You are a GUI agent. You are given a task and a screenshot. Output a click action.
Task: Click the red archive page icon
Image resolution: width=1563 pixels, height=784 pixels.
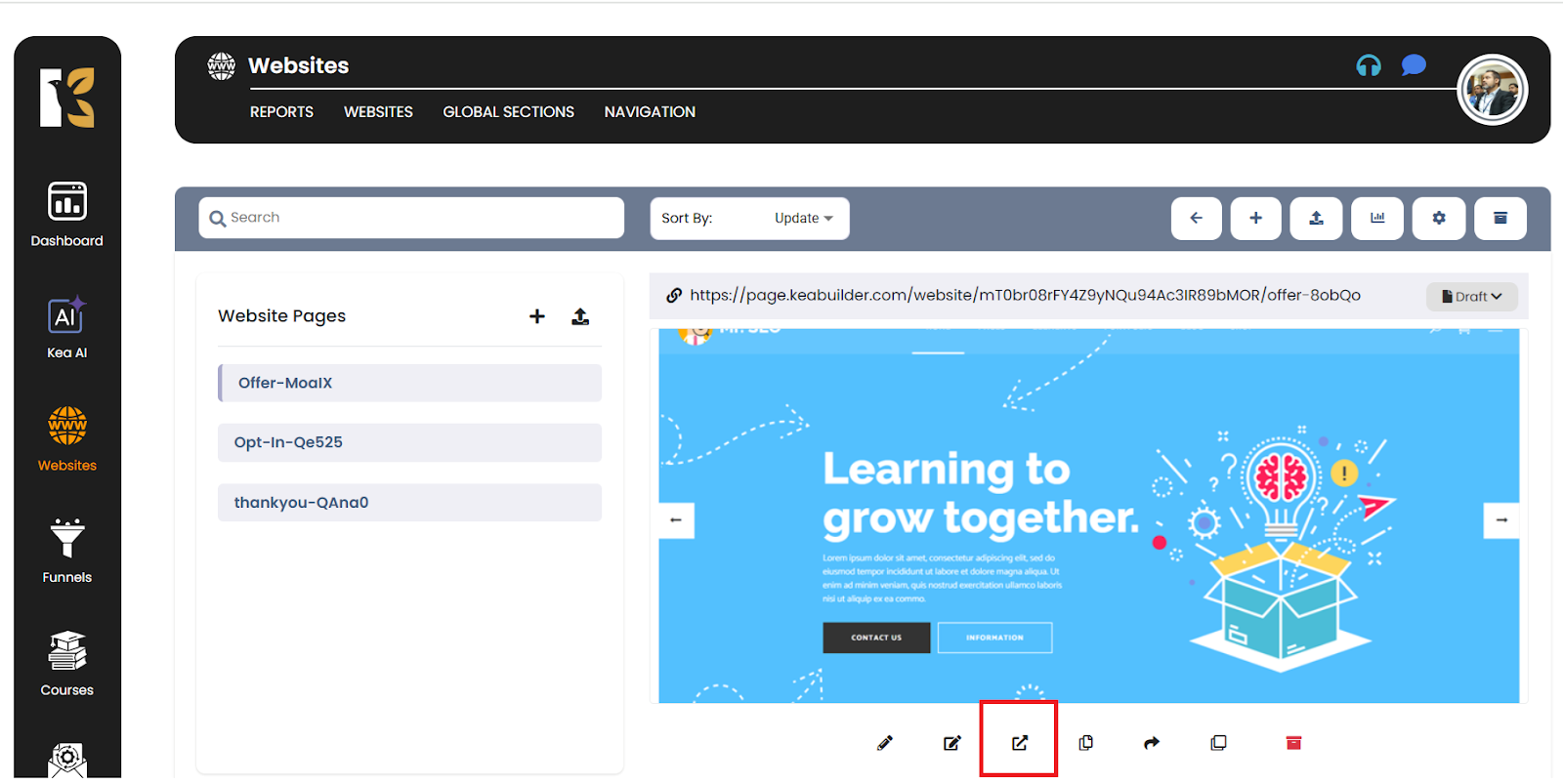click(1293, 743)
